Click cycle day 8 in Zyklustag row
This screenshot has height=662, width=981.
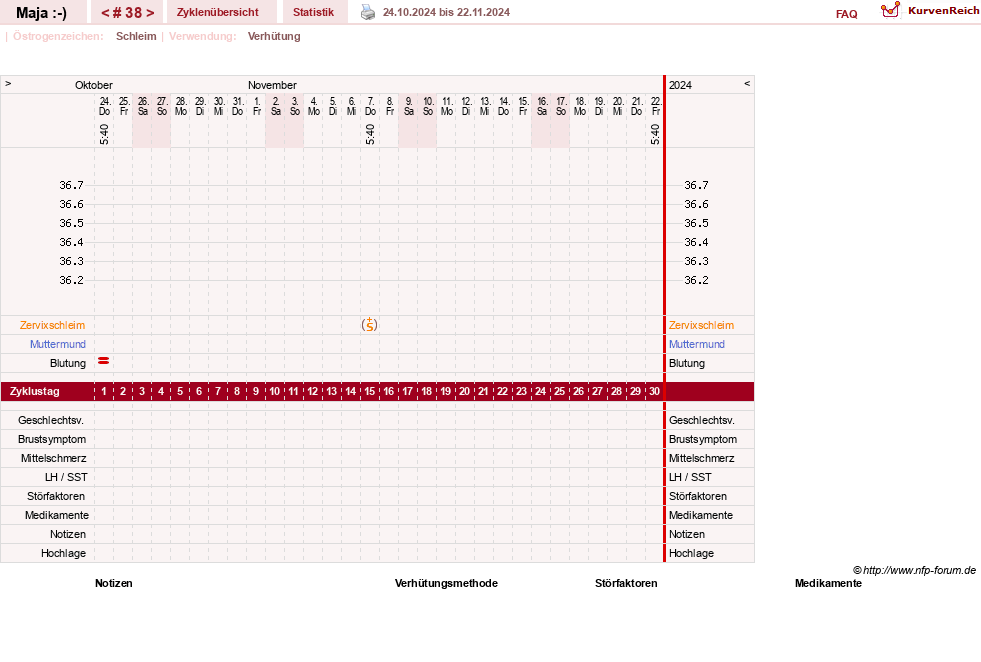point(237,391)
